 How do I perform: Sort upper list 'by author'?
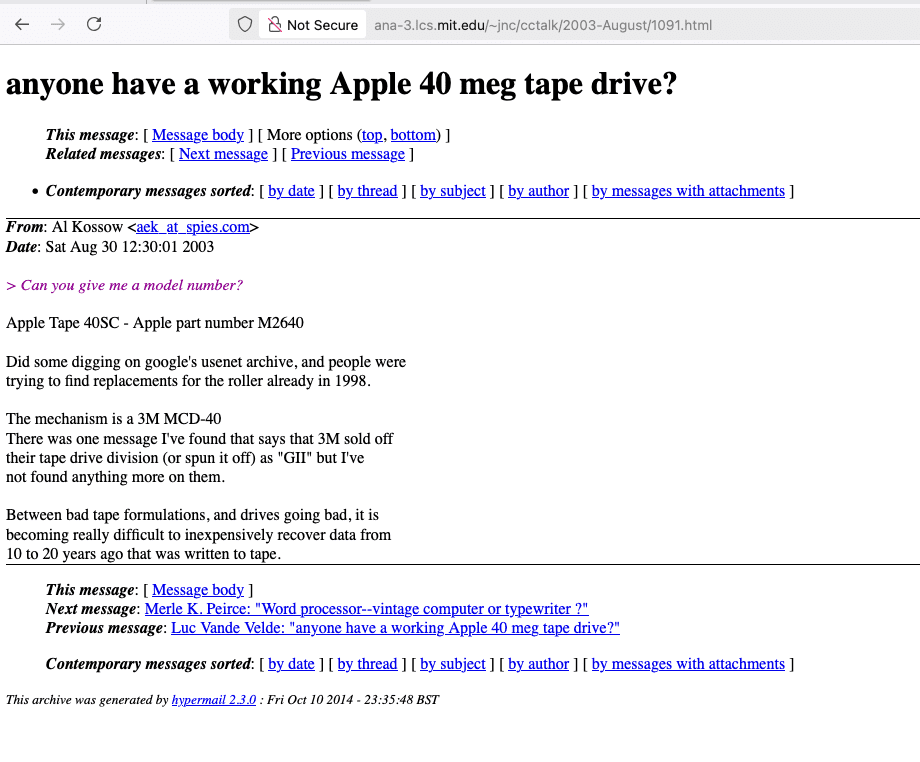(x=538, y=191)
